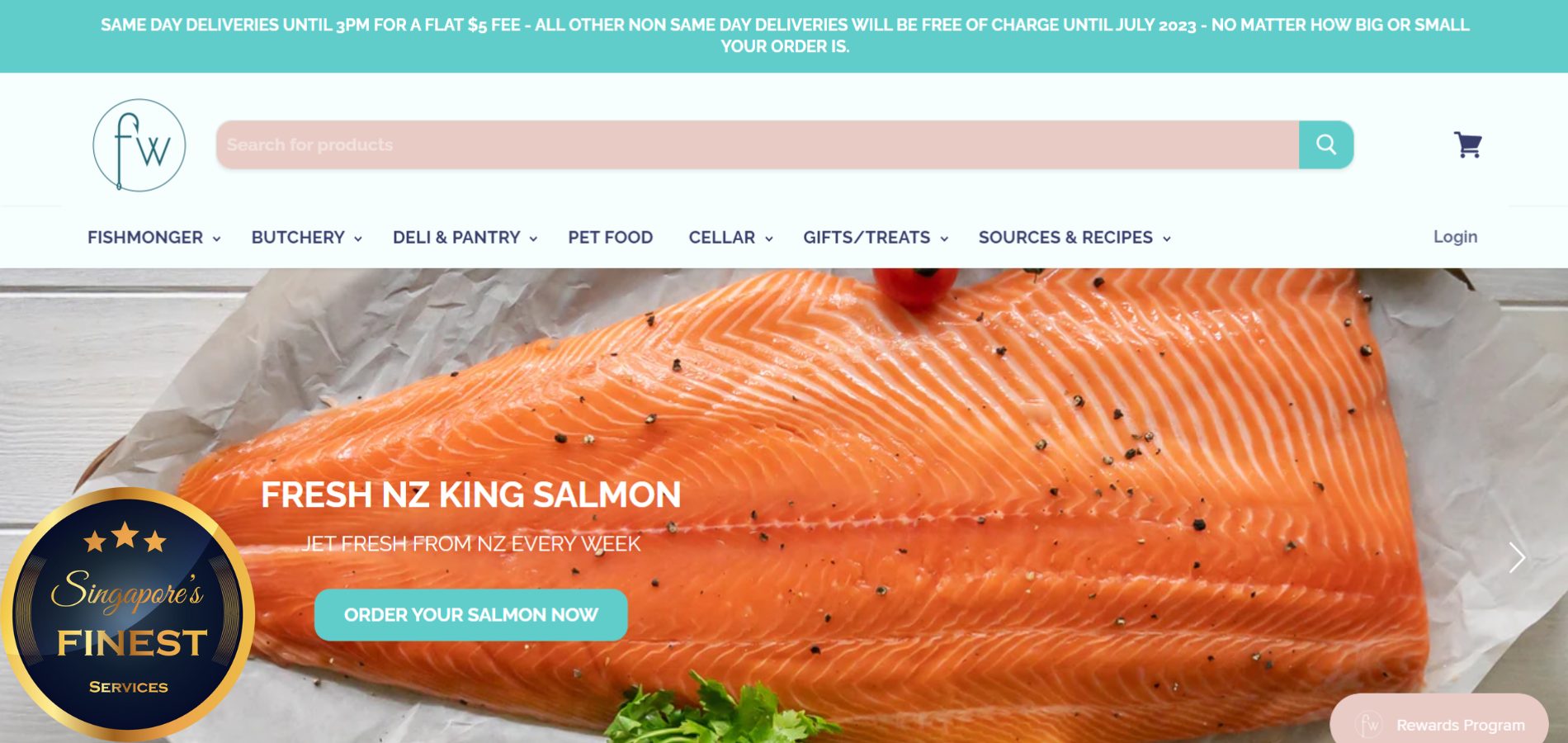Click the Login link

click(x=1455, y=237)
